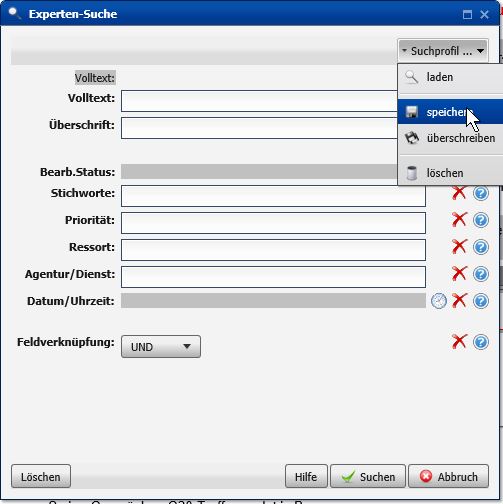Cancel with the Abbruch button

click(448, 477)
